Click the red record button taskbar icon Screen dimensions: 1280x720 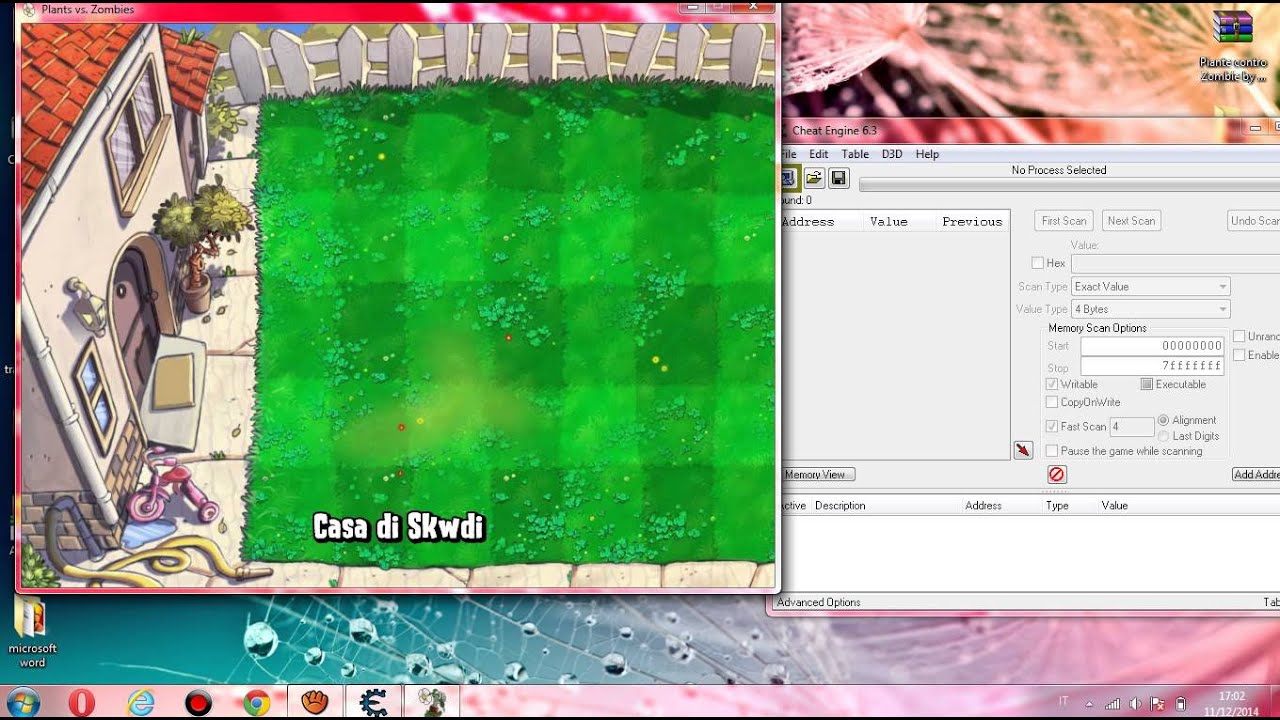click(x=199, y=703)
